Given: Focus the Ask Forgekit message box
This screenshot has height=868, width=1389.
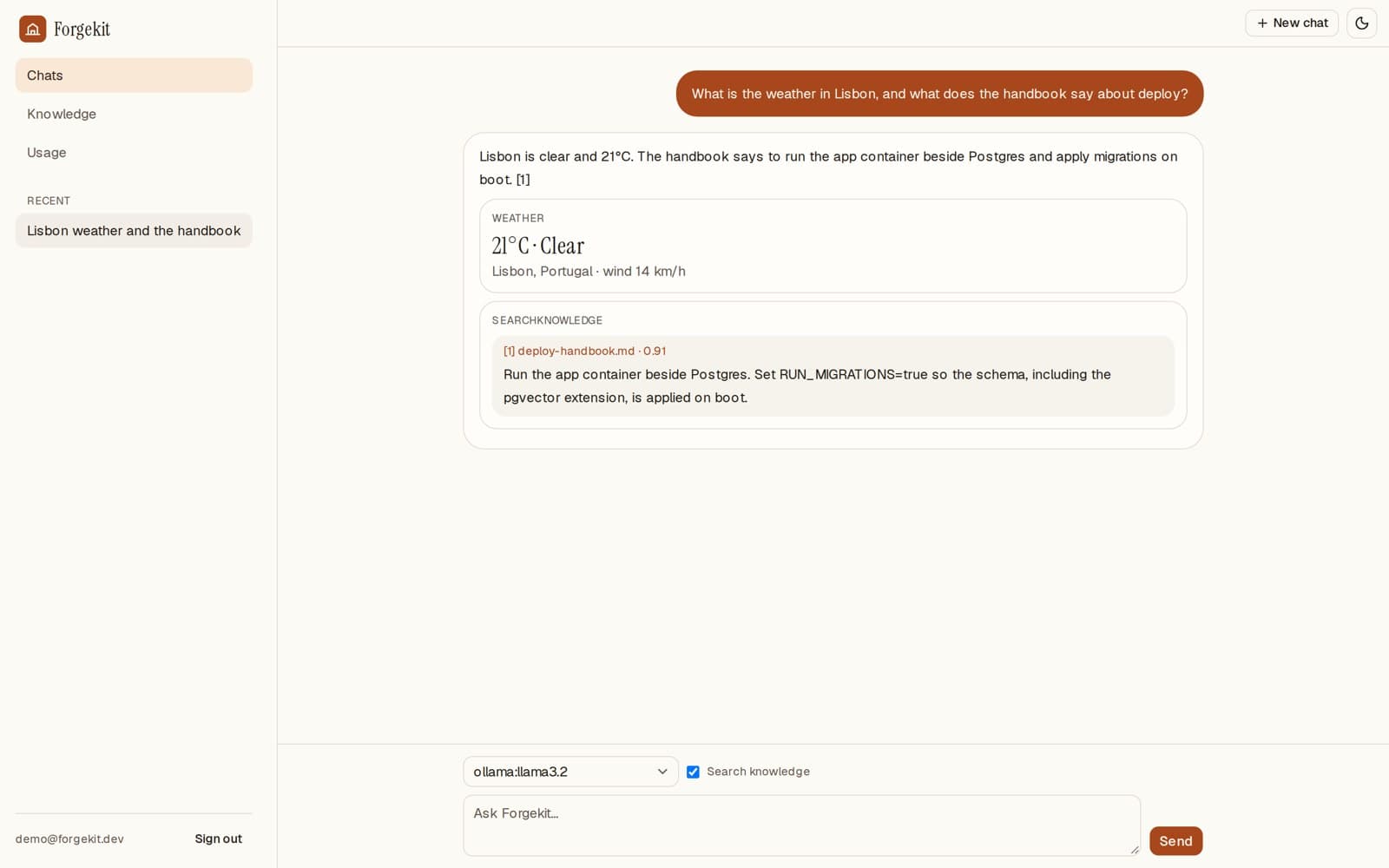Looking at the screenshot, I should coord(801,825).
